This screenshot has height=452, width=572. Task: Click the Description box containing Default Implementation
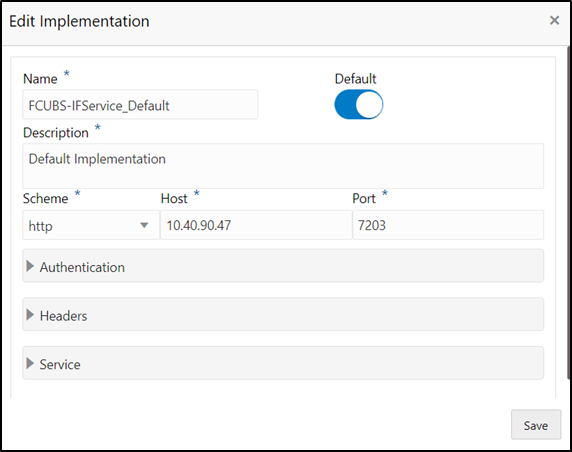pos(283,166)
